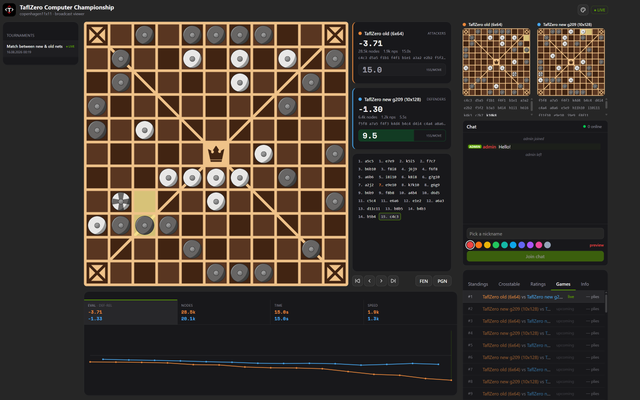Choose the yellow nickname color swatch
Image resolution: width=640 pixels, height=400 pixels.
(x=487, y=245)
